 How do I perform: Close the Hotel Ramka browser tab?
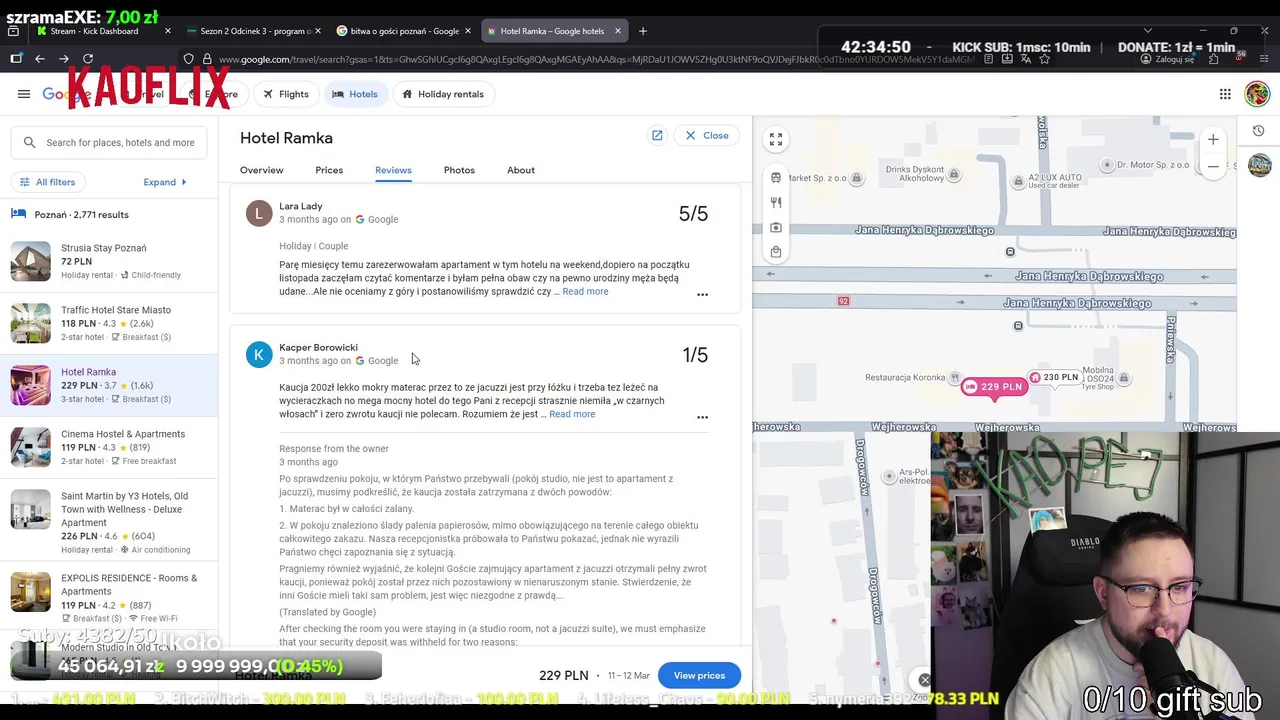(617, 31)
